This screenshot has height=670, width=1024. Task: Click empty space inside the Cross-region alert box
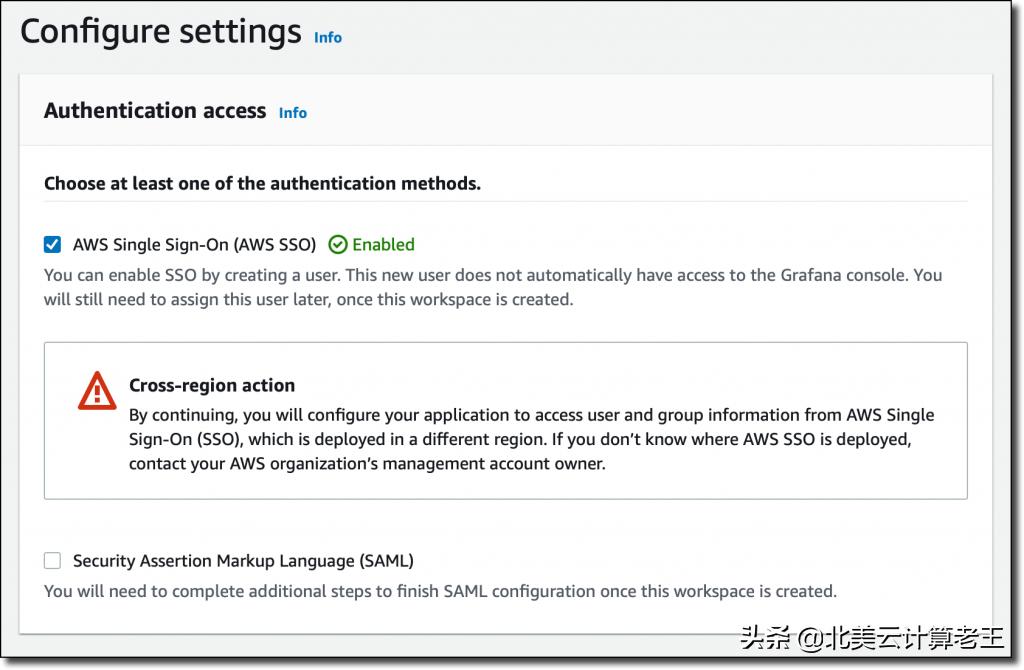click(x=800, y=480)
